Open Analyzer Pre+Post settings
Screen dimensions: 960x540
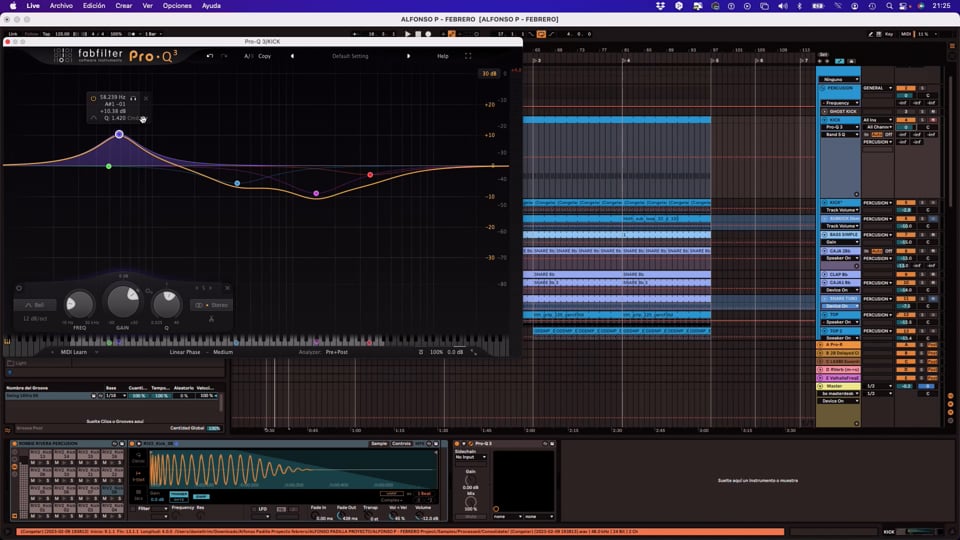(337, 352)
